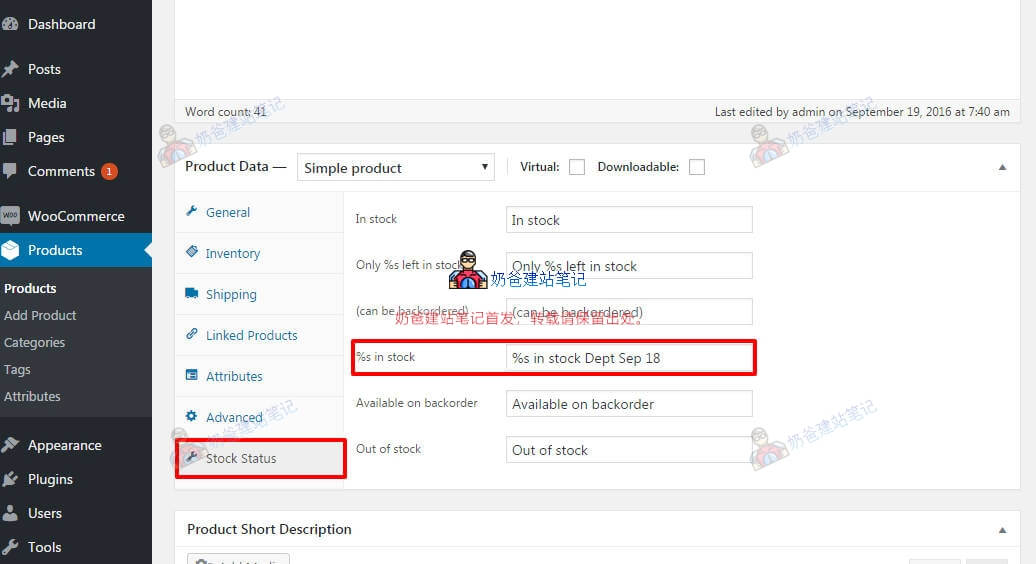Click the '%s in stock' text field
The width and height of the screenshot is (1036, 564).
[x=630, y=358]
